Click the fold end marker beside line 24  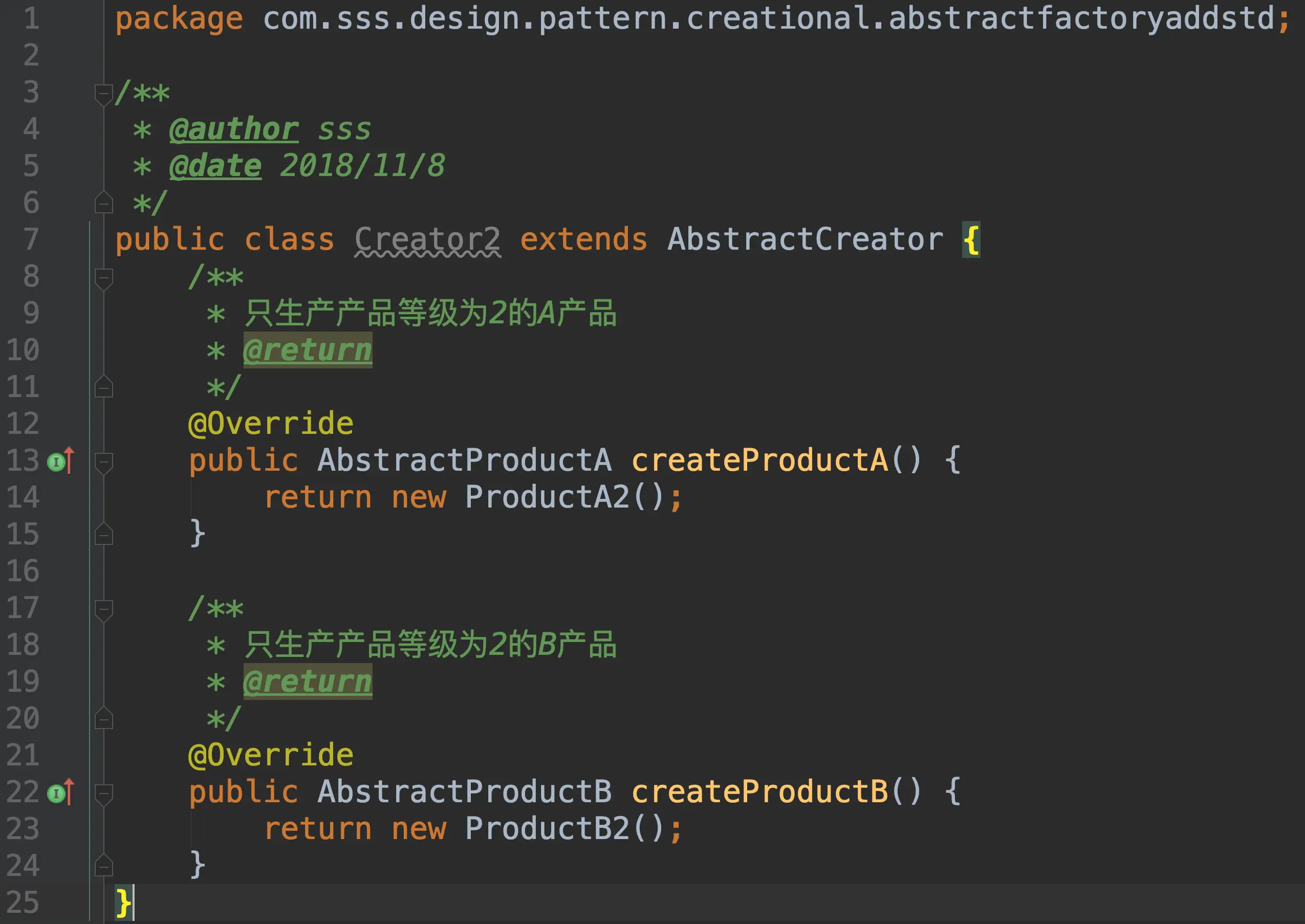[103, 866]
